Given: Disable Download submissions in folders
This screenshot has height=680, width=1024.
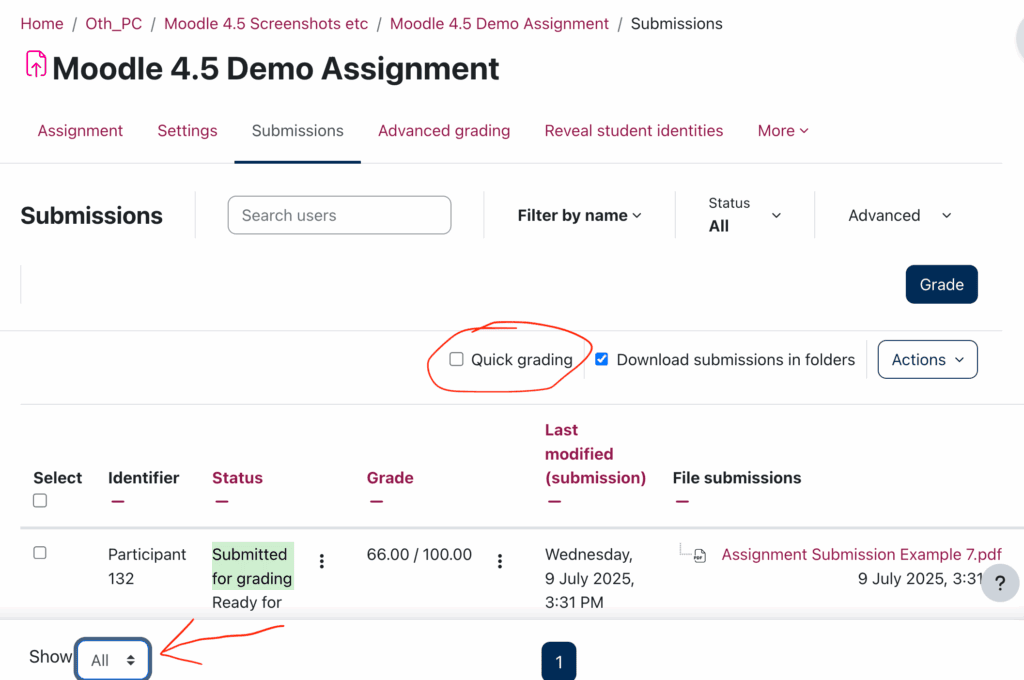Looking at the screenshot, I should (601, 359).
